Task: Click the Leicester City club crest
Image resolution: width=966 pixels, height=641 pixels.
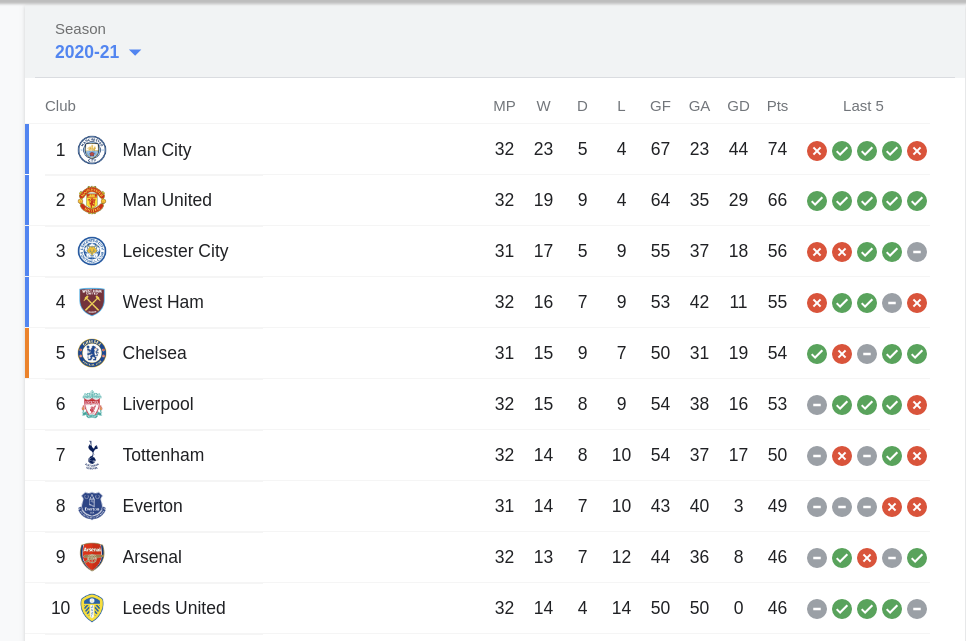Action: pyautogui.click(x=92, y=251)
